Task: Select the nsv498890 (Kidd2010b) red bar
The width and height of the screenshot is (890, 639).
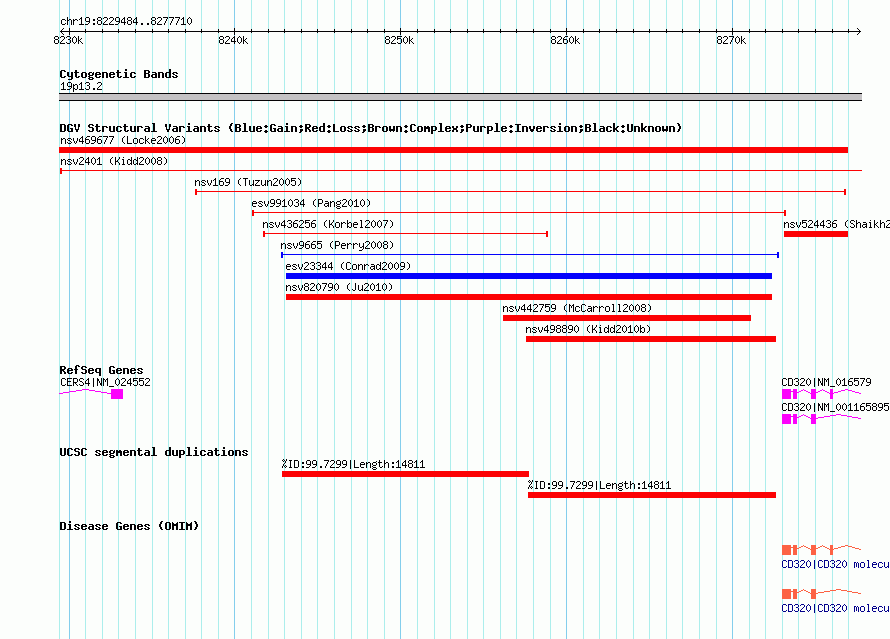Action: 650,339
